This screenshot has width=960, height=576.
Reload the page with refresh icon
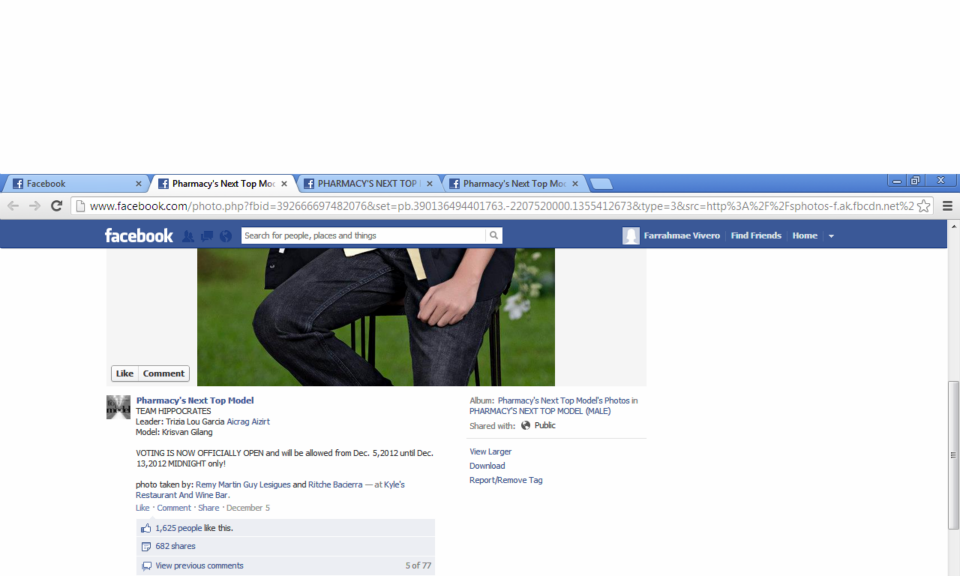point(56,206)
